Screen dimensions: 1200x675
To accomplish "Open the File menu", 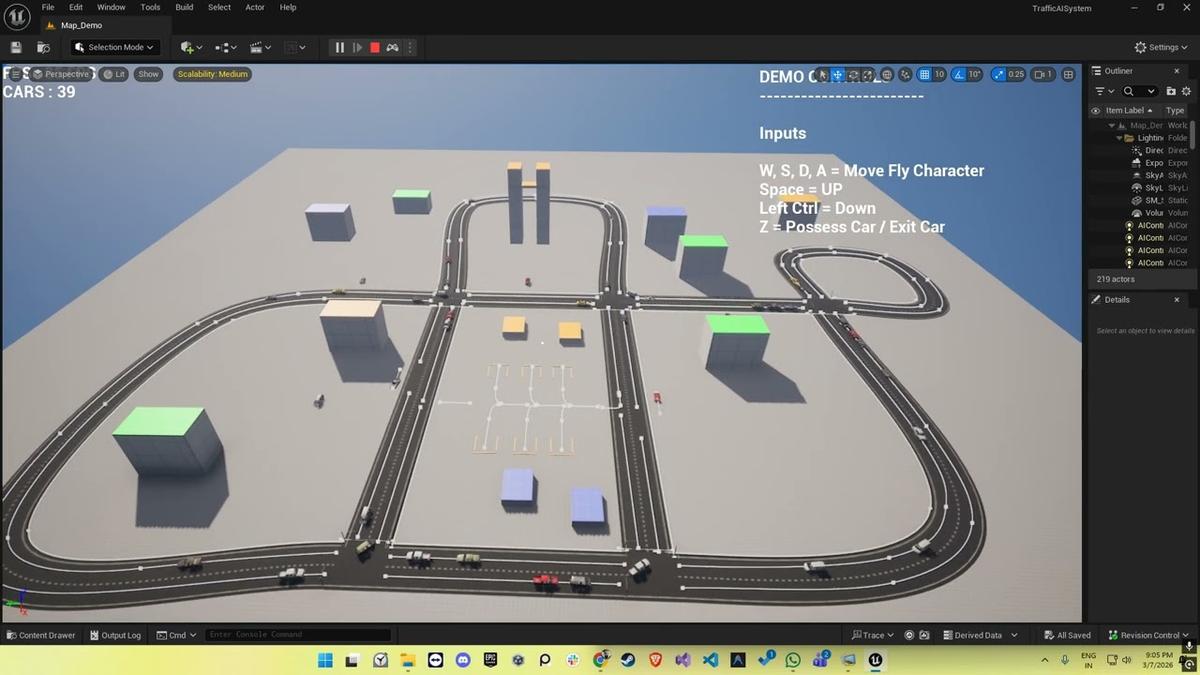I will point(48,7).
